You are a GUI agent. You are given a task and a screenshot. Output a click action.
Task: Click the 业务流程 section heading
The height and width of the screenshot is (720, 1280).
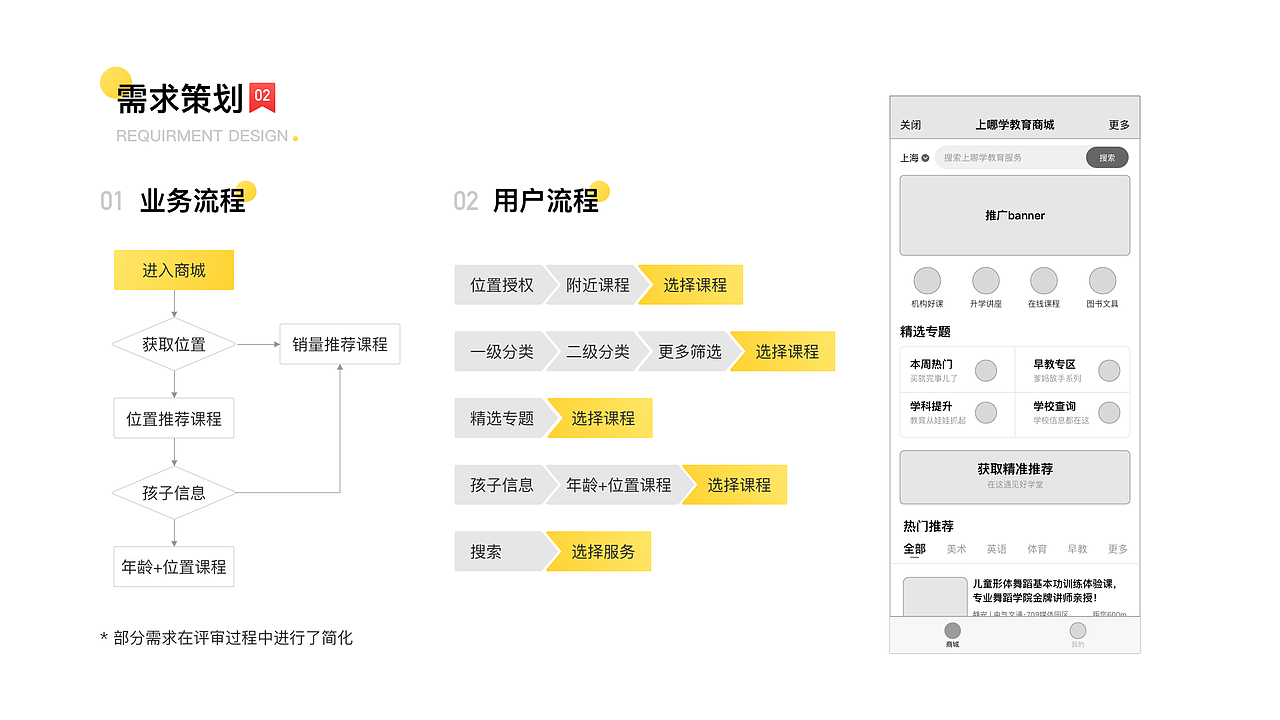(192, 201)
